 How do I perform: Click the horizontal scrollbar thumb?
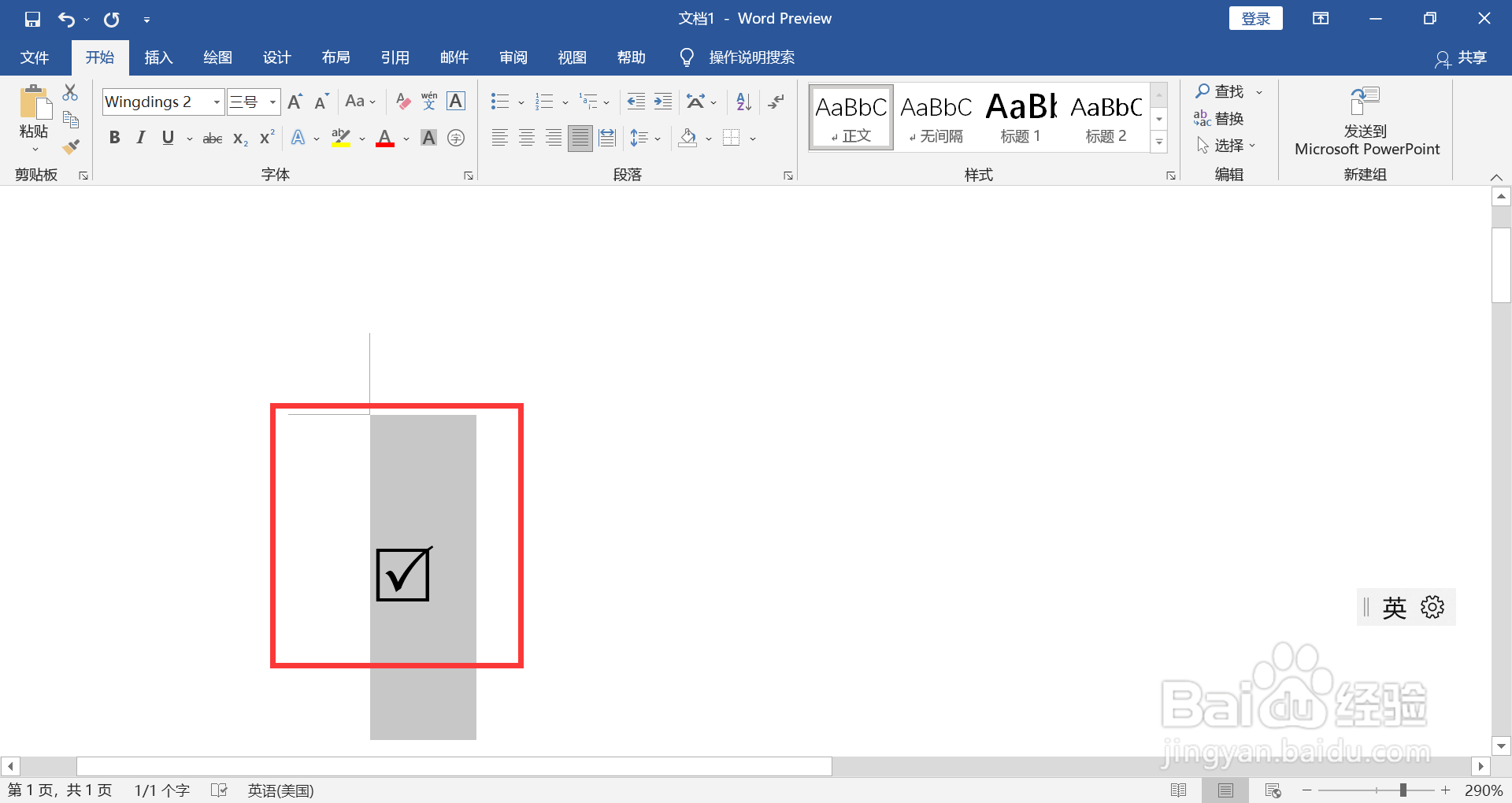coord(454,766)
